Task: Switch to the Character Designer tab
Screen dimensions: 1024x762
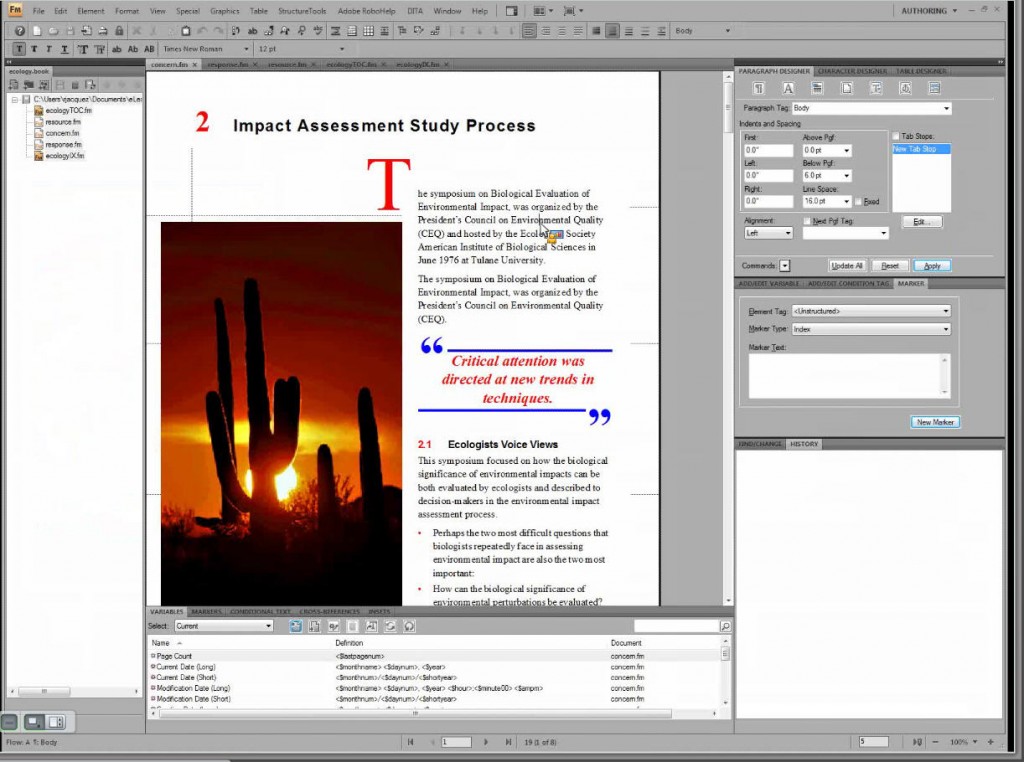Action: click(852, 71)
